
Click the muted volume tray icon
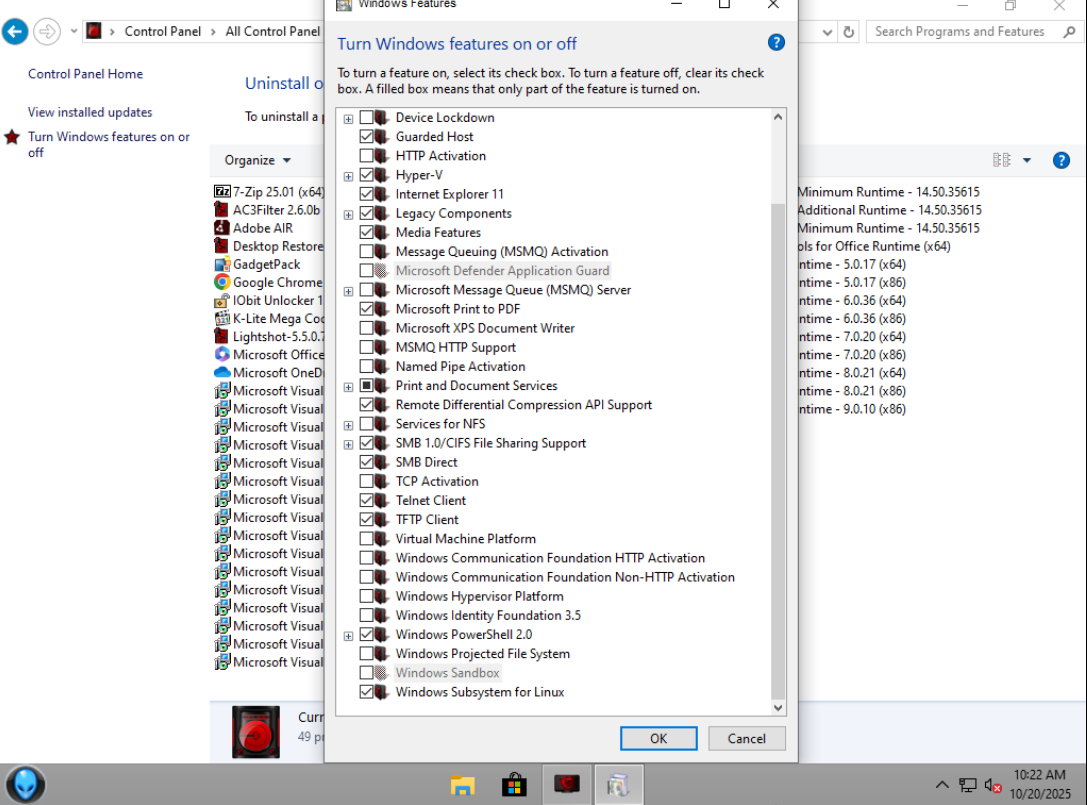993,785
